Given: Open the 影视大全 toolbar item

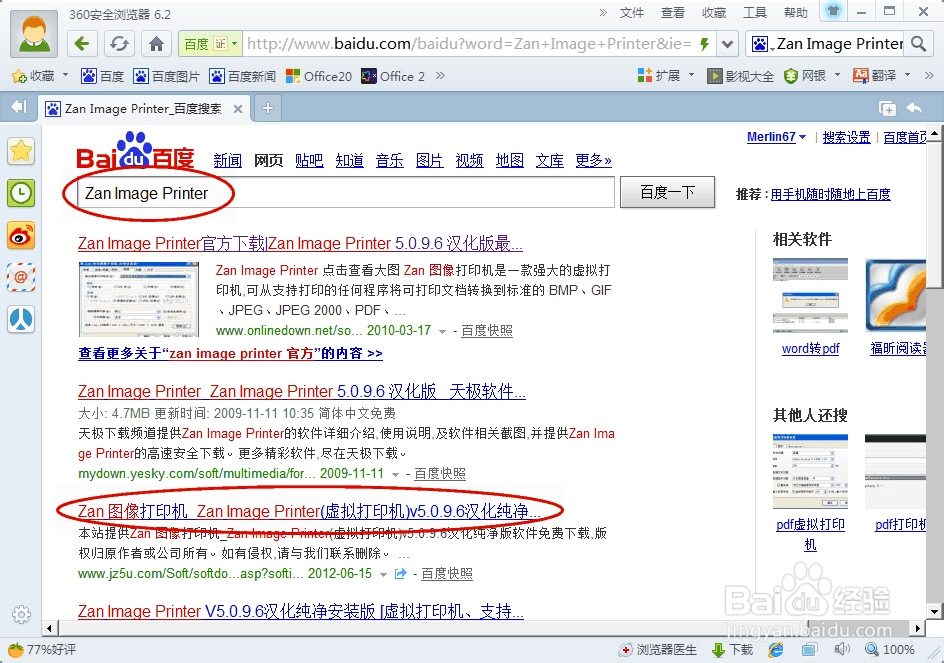Looking at the screenshot, I should pos(741,76).
